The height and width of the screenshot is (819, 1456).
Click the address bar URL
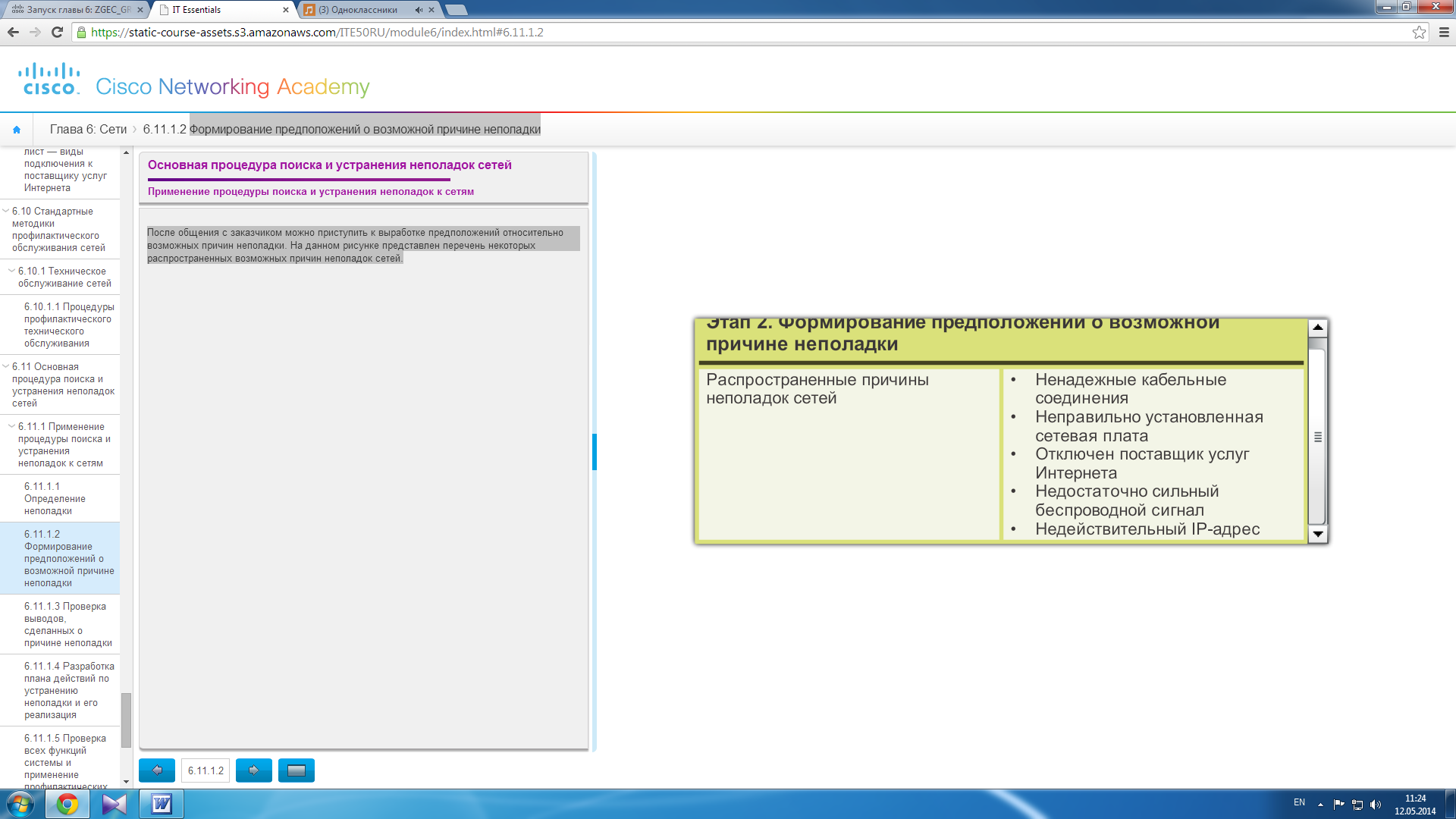point(317,32)
